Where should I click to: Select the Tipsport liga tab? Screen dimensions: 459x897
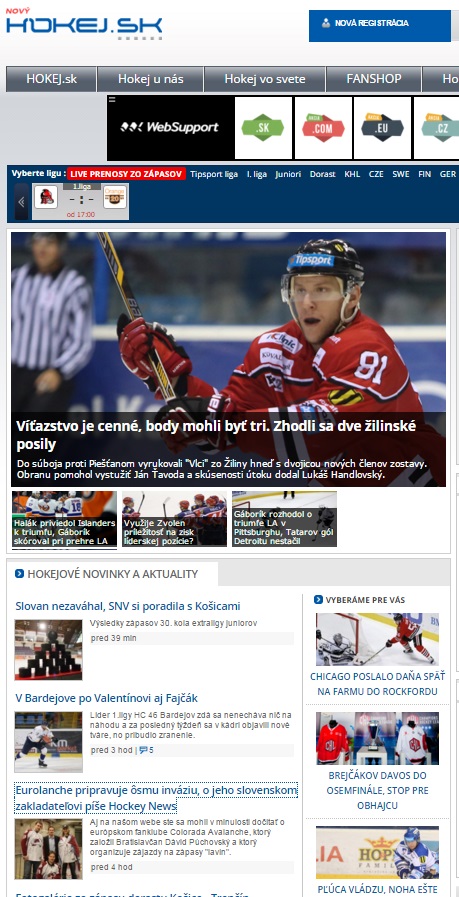tap(214, 174)
